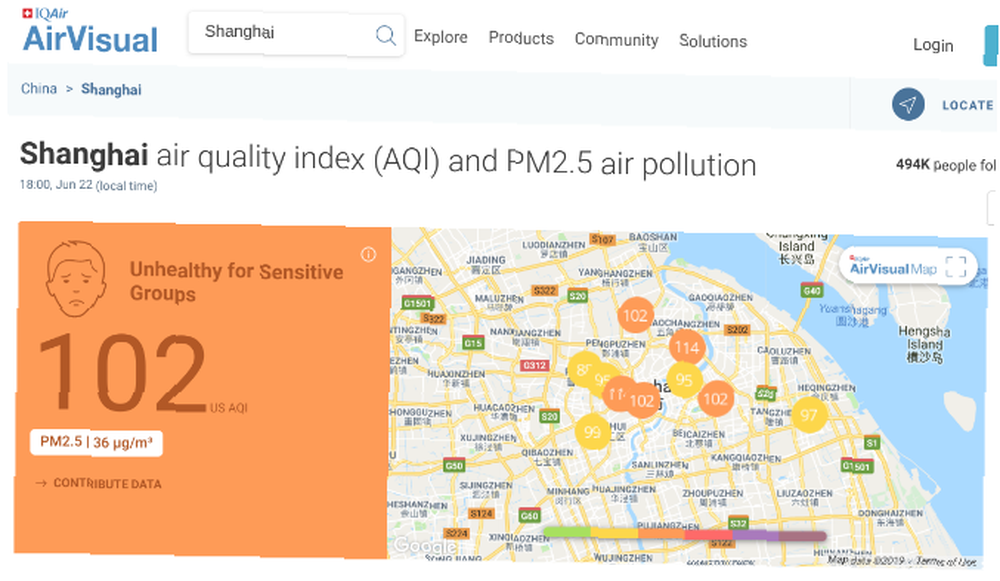
Task: Click the G60 highway badge on the map
Action: click(x=529, y=515)
